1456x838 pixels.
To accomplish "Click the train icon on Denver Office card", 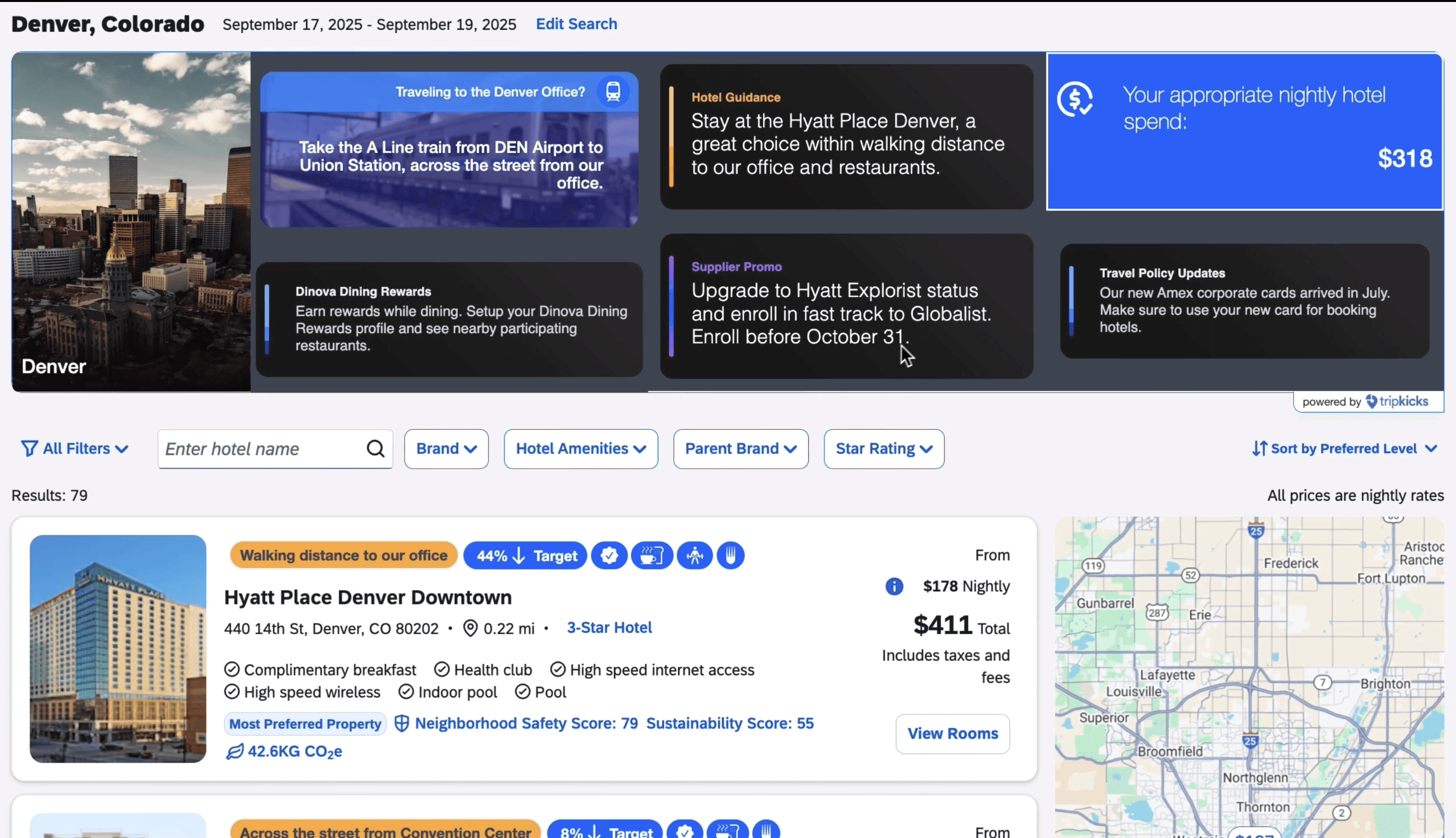I will point(613,92).
